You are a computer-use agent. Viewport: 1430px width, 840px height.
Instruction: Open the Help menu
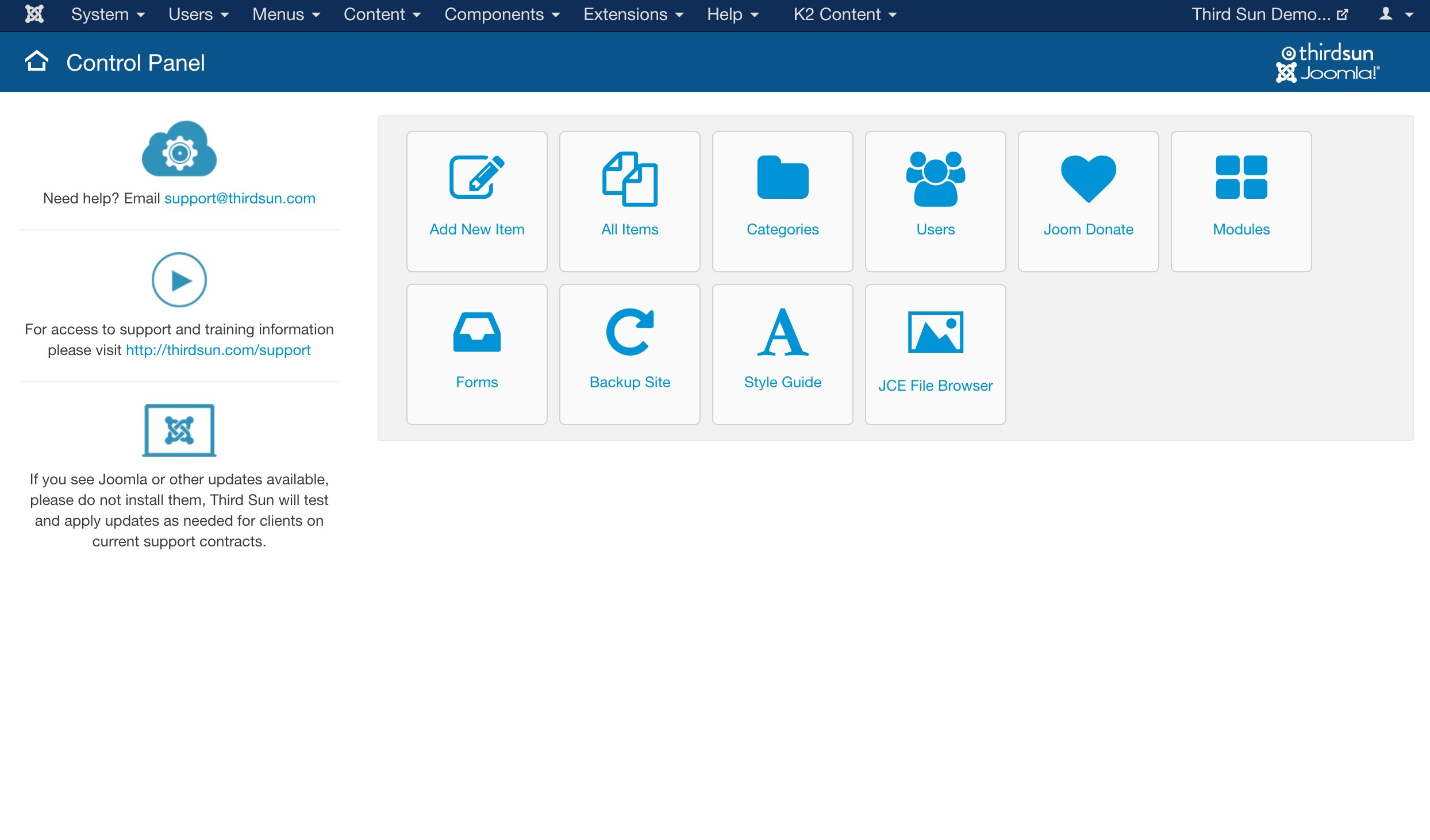732,14
